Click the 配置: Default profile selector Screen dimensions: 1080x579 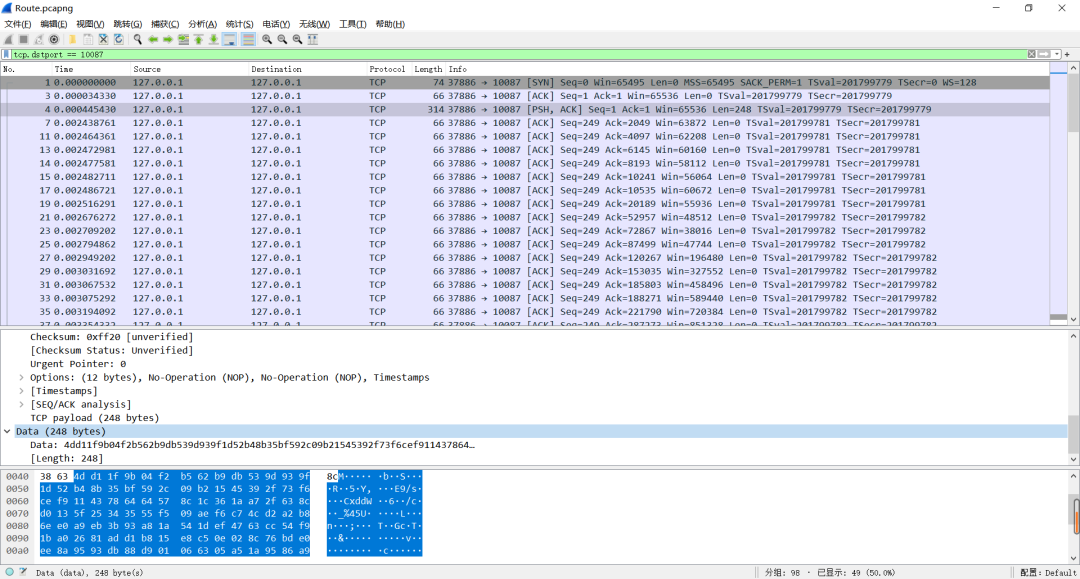coord(1048,572)
